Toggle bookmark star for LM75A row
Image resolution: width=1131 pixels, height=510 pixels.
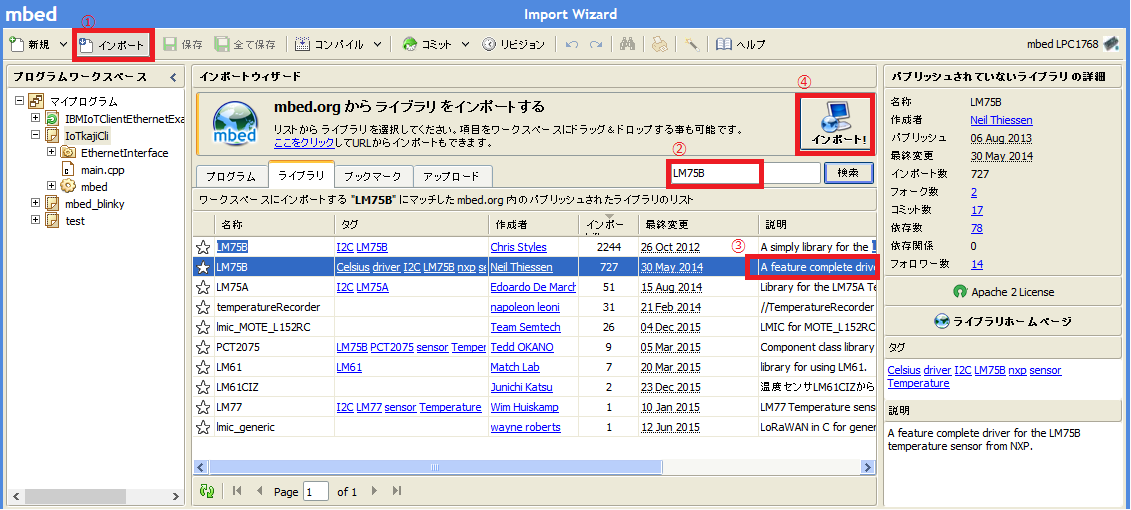(203, 287)
